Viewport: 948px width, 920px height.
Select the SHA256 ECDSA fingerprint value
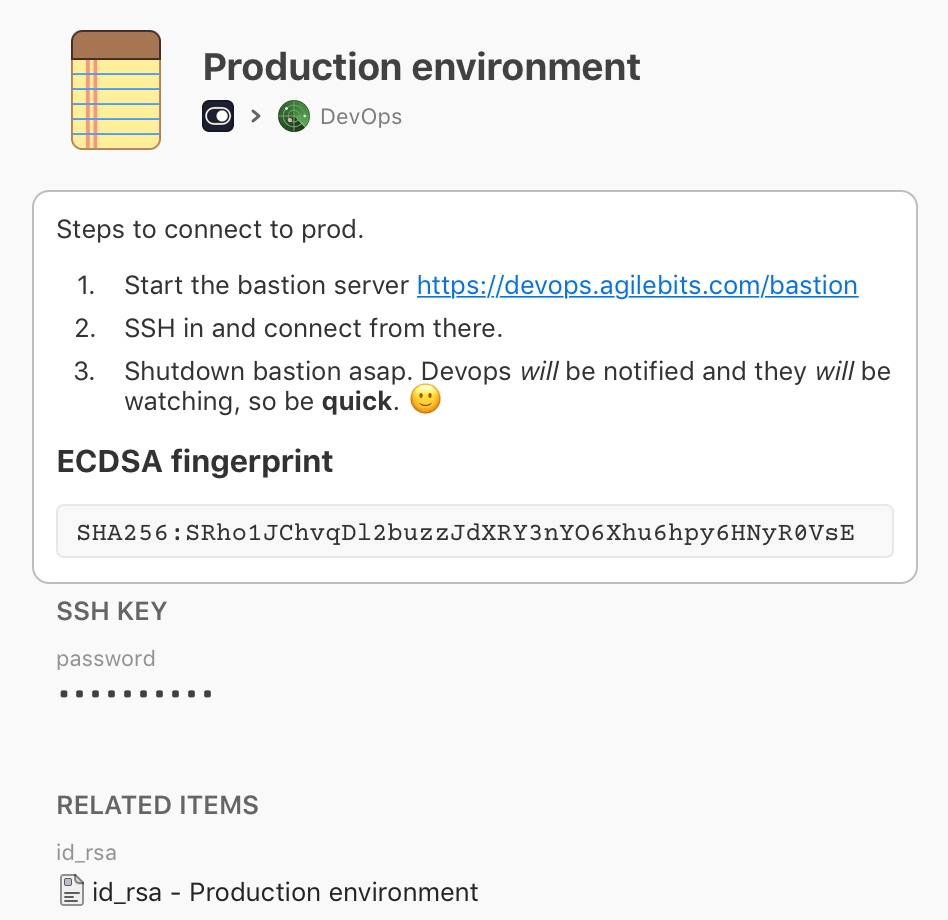[x=474, y=531]
